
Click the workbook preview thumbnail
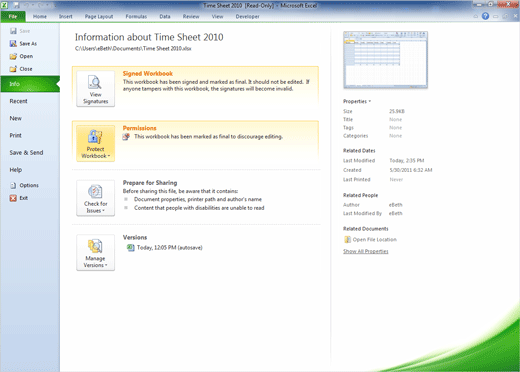(385, 60)
